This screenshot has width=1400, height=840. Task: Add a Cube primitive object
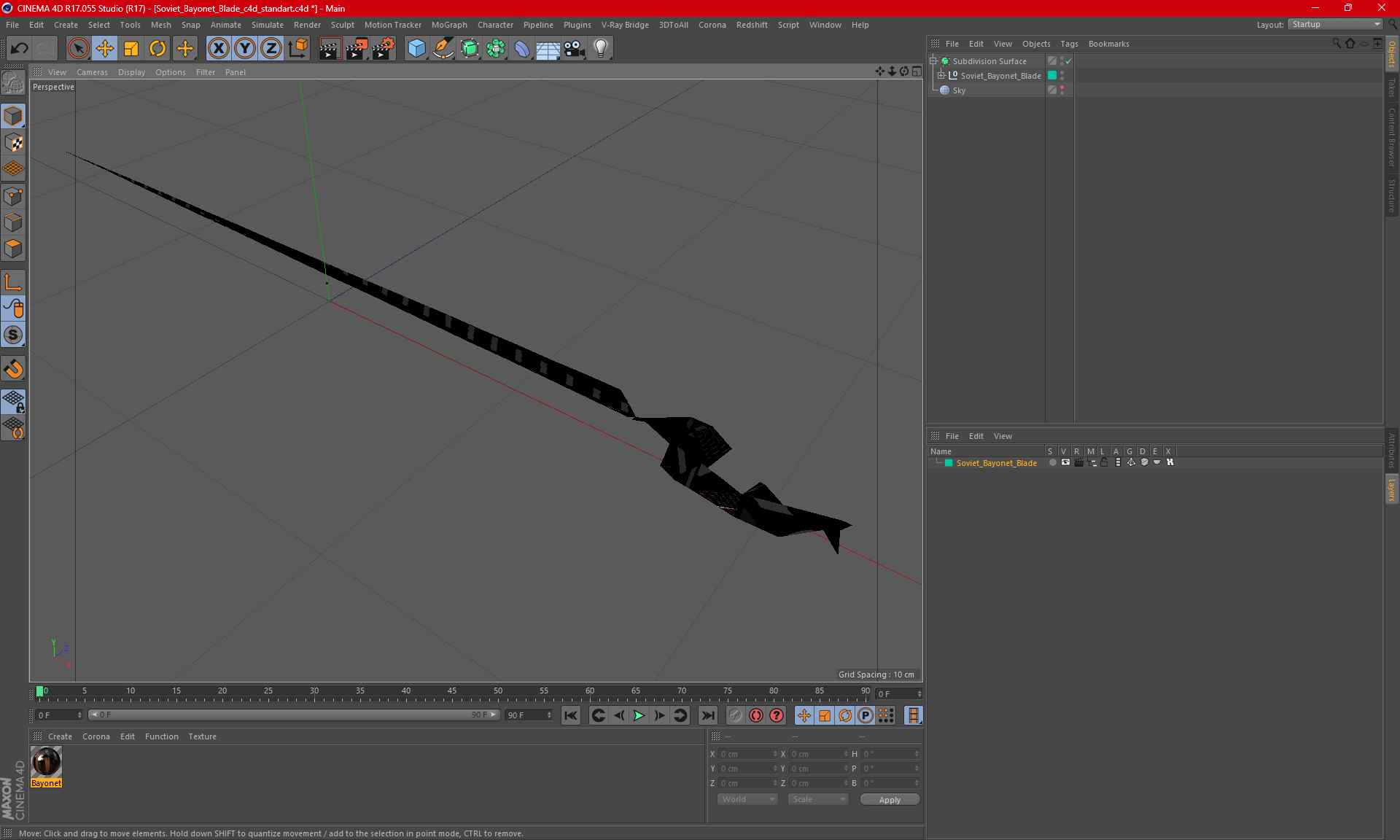click(416, 49)
